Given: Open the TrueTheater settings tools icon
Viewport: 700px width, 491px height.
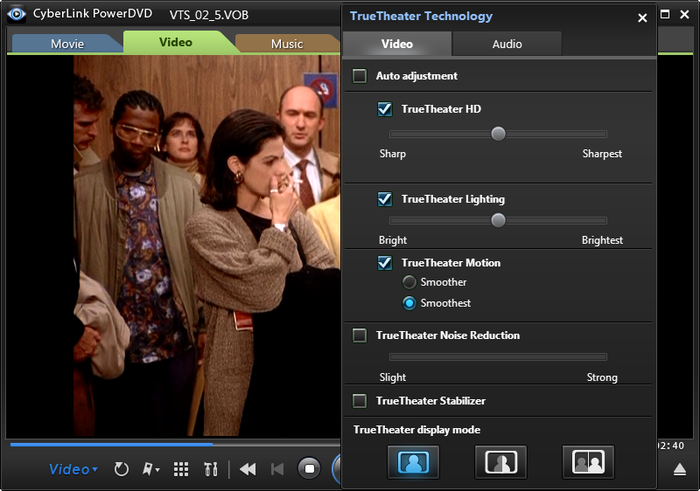Looking at the screenshot, I should pyautogui.click(x=211, y=469).
